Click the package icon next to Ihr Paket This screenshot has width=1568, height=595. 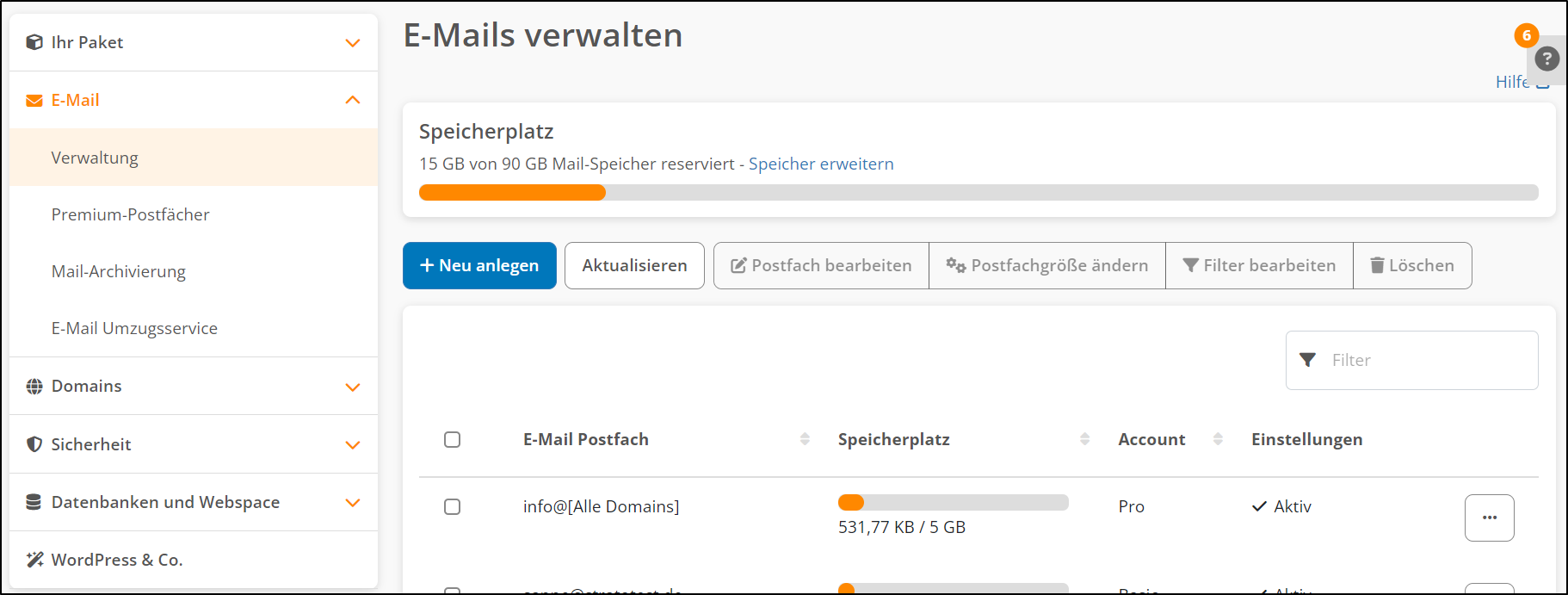tap(34, 42)
